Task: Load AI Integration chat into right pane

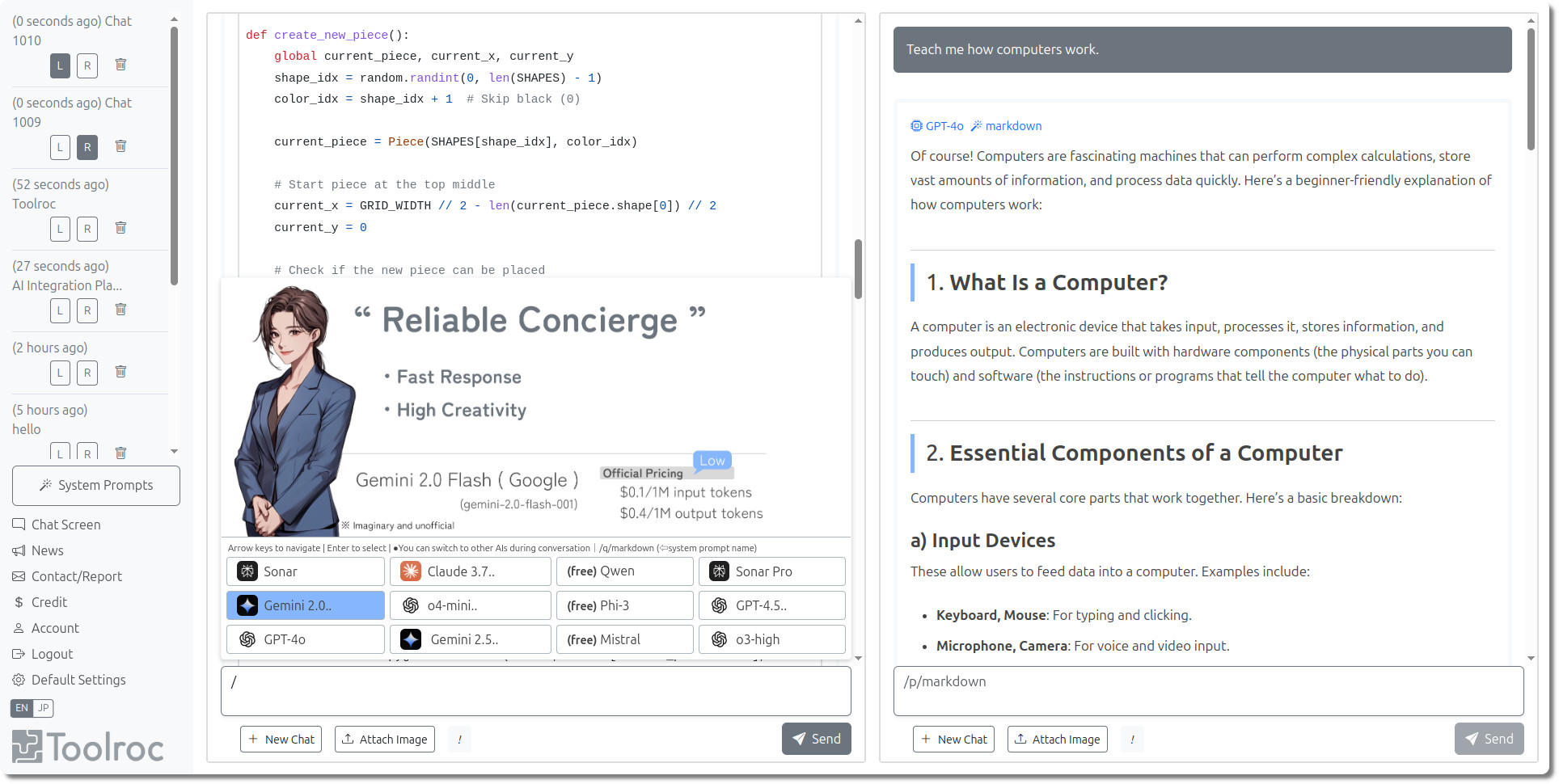Action: (x=87, y=310)
